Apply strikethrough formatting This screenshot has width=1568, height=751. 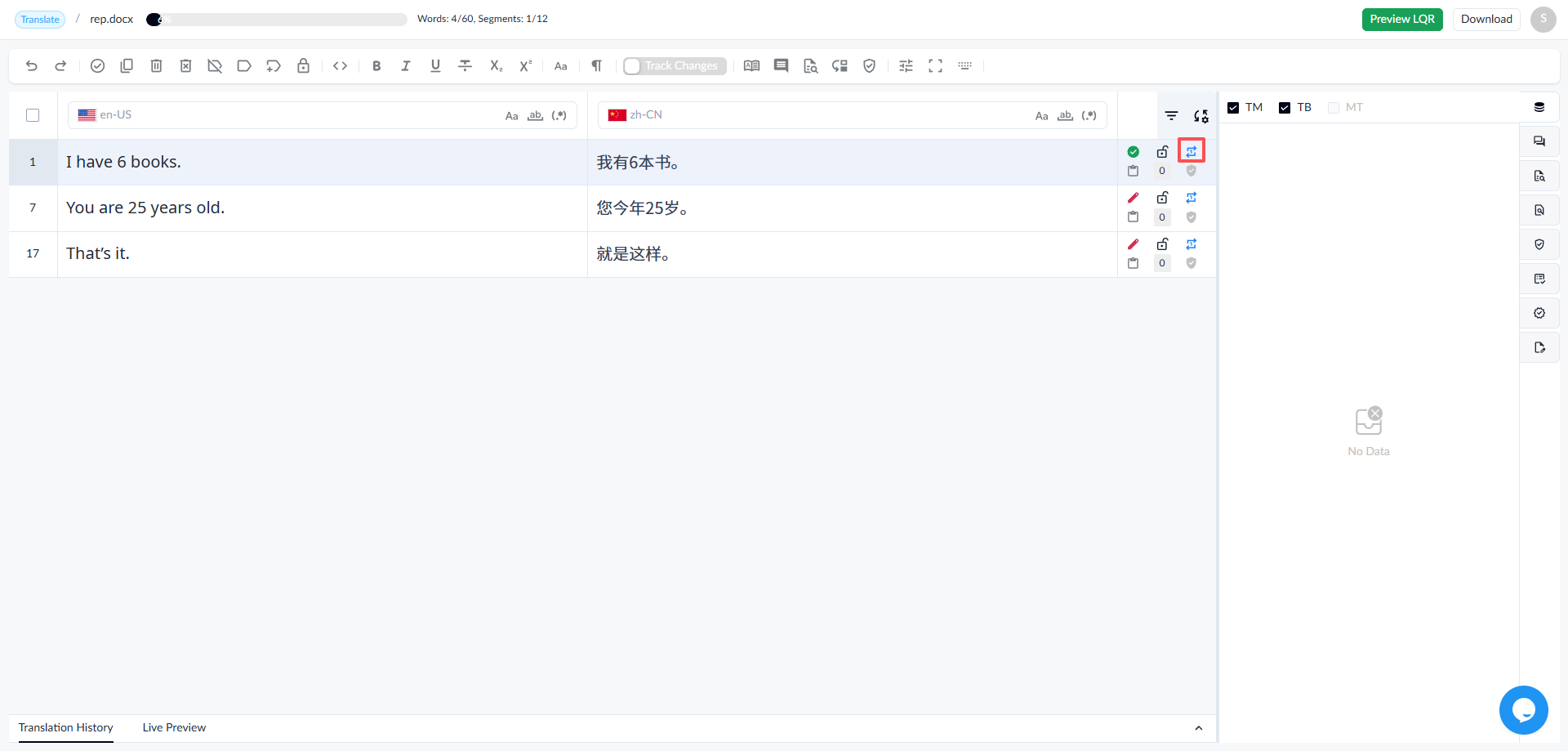465,66
